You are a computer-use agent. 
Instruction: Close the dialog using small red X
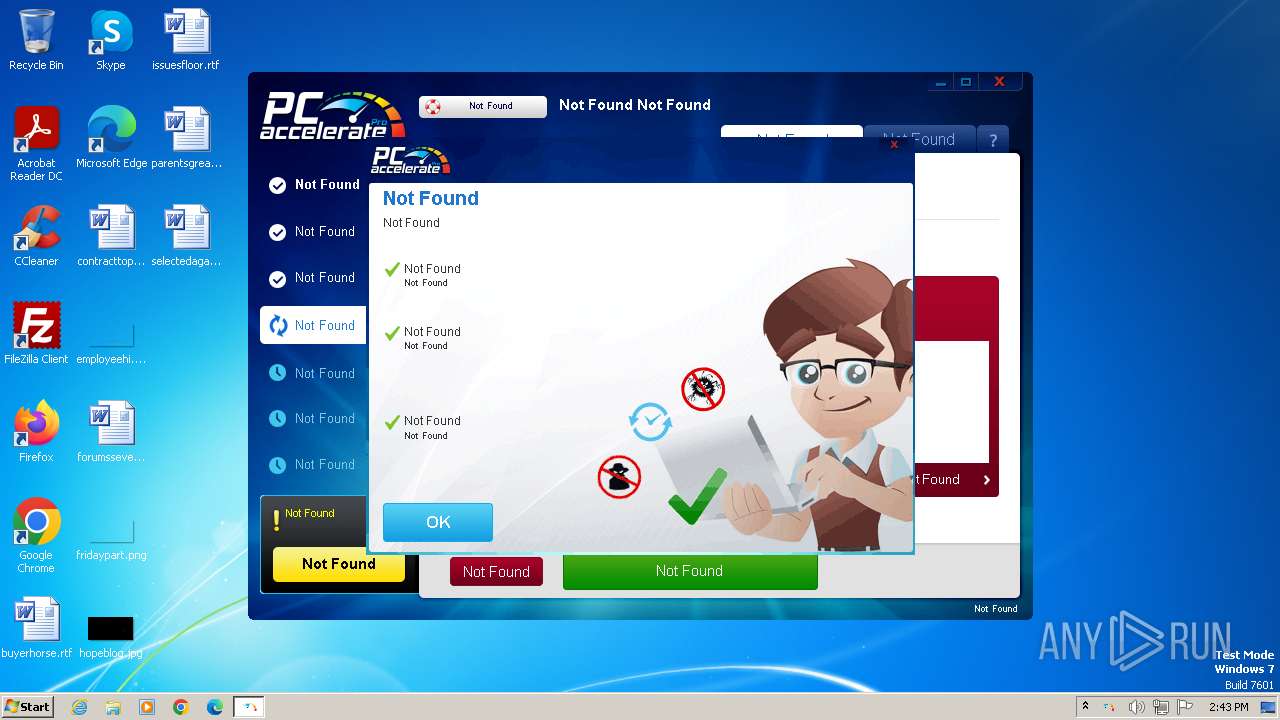point(894,145)
